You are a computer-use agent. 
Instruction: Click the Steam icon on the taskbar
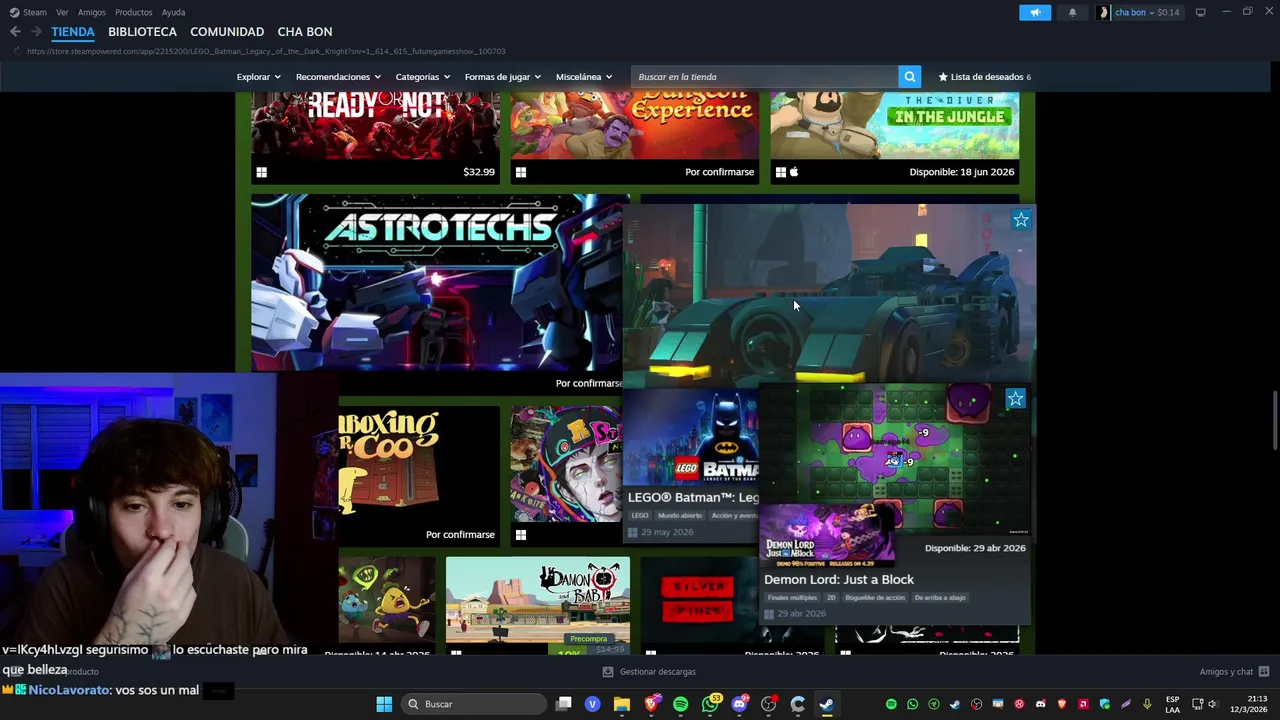coord(826,704)
